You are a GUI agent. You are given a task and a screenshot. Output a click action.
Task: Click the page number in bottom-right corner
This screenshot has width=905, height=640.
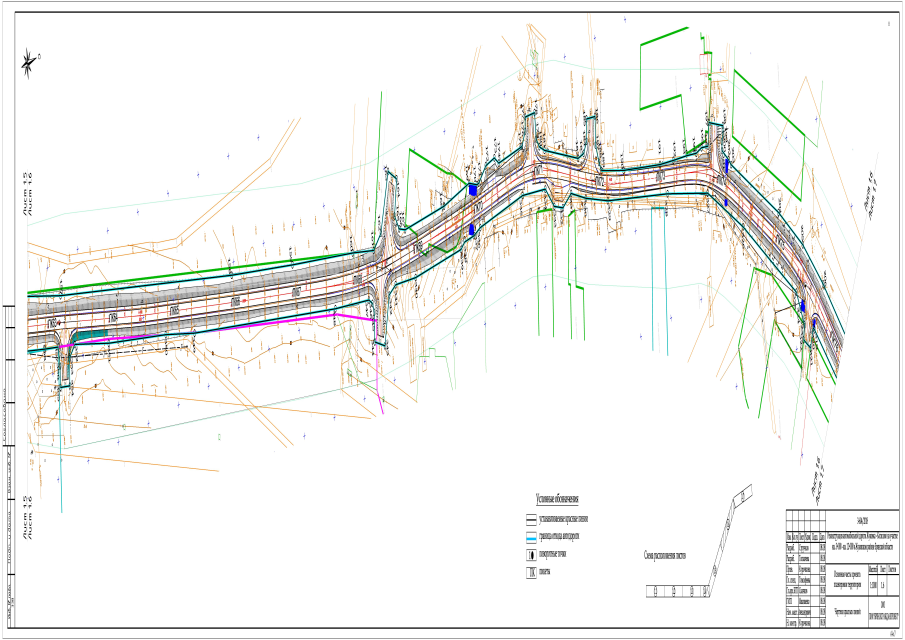point(891,633)
